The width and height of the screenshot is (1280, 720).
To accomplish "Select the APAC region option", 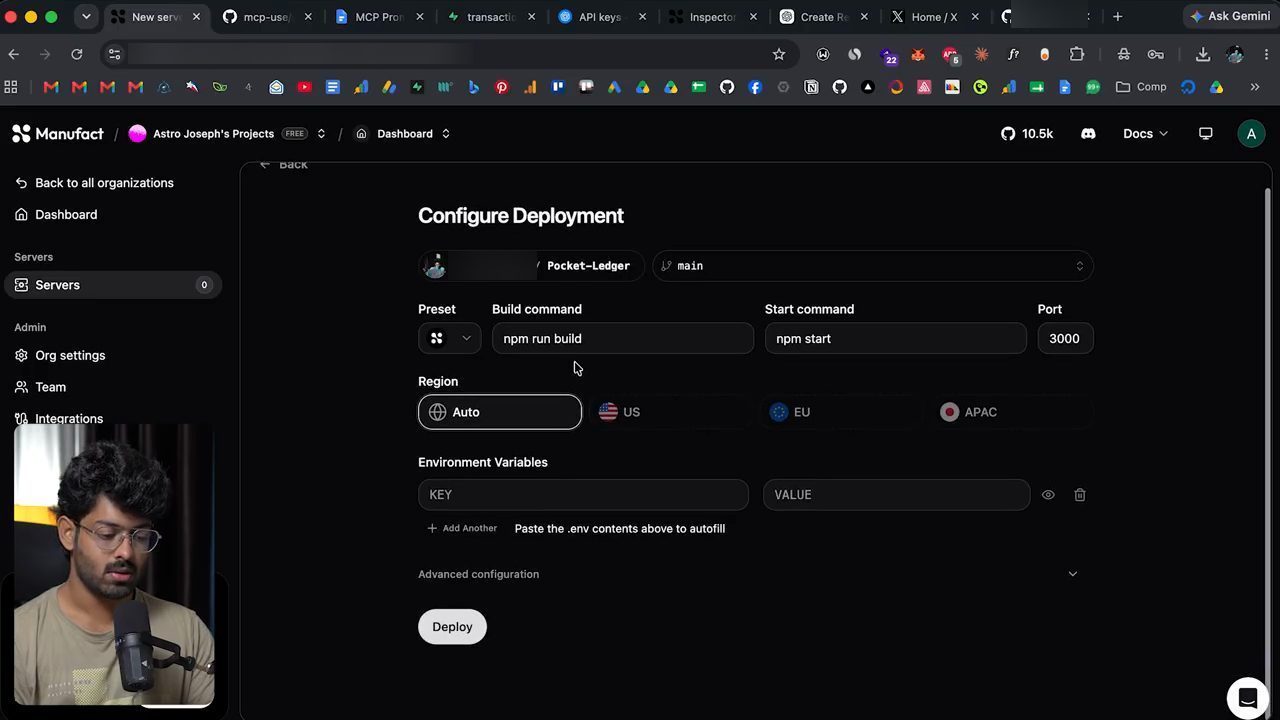I will [1012, 412].
